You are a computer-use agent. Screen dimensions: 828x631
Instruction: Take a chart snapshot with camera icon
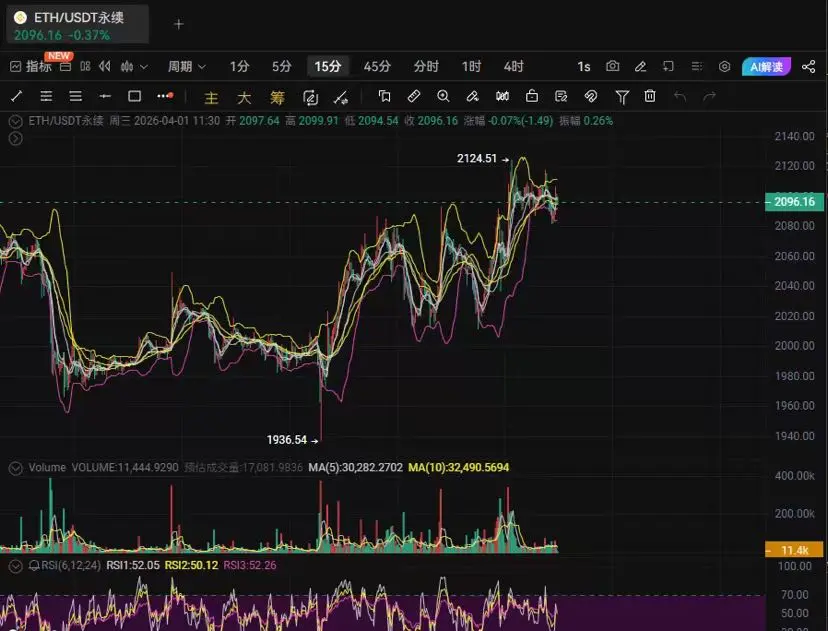point(613,66)
